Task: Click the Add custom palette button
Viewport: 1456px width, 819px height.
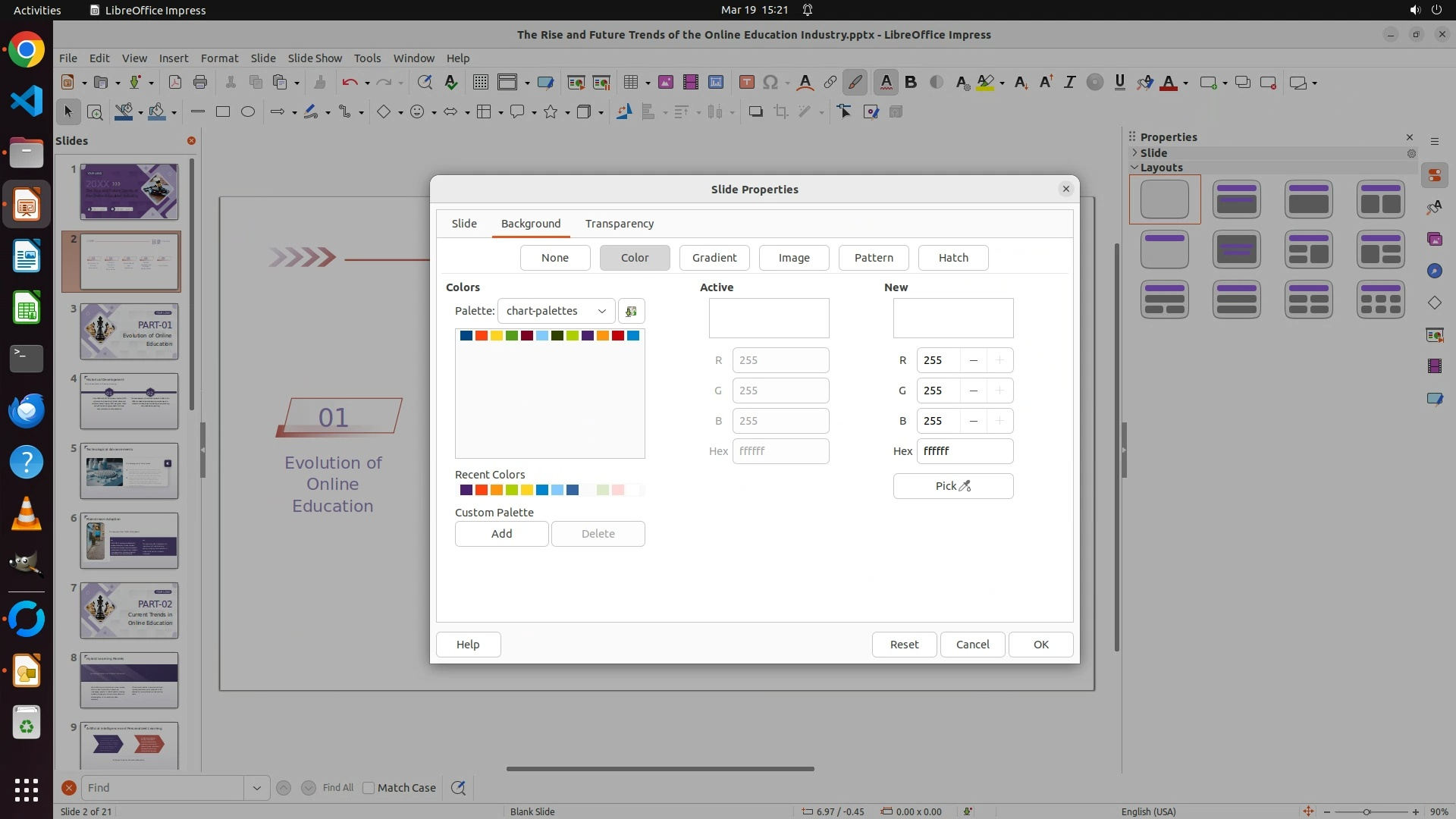Action: click(501, 534)
